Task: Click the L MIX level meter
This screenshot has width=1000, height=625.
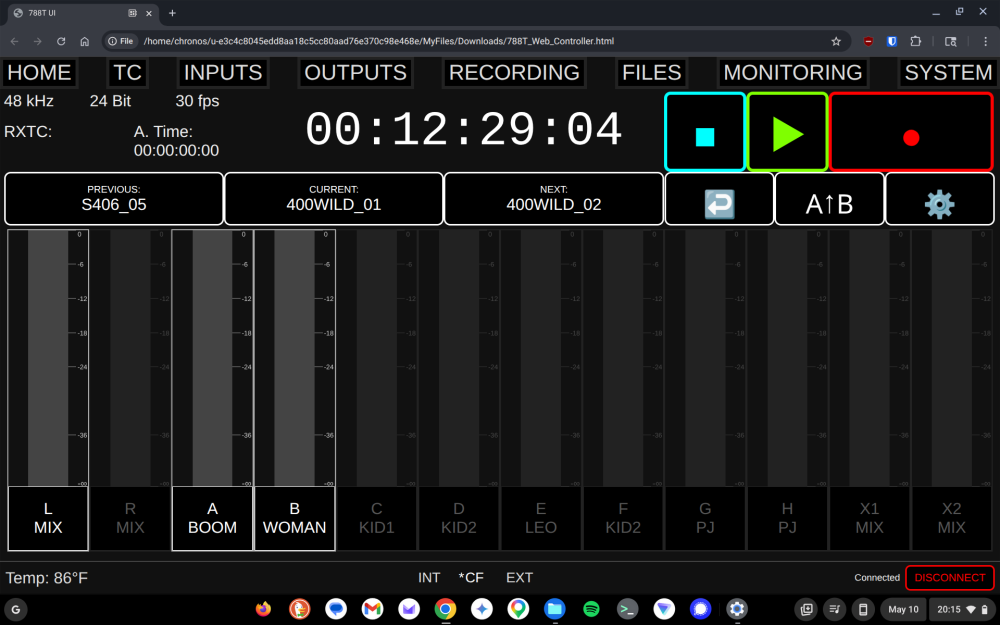Action: pos(48,358)
